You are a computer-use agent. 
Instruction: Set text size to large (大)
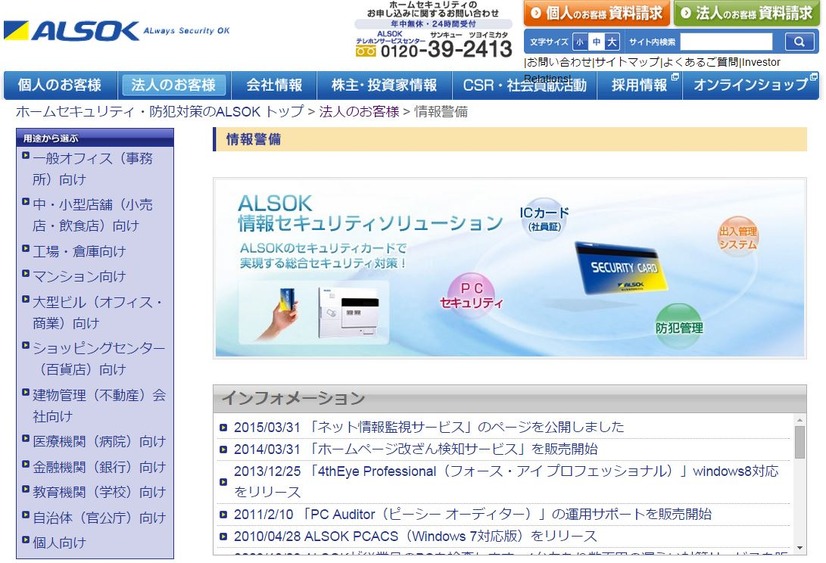coord(612,42)
